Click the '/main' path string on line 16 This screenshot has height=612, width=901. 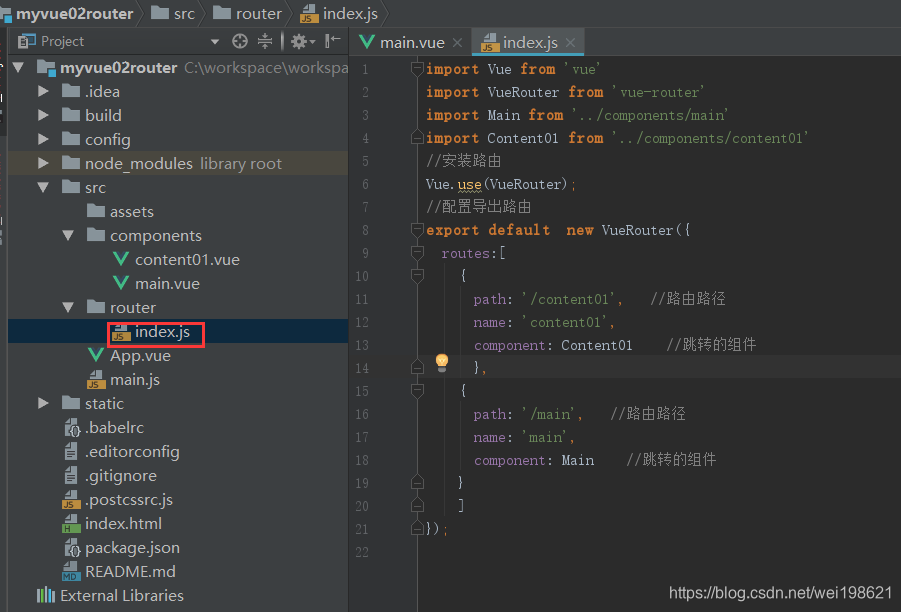click(552, 414)
